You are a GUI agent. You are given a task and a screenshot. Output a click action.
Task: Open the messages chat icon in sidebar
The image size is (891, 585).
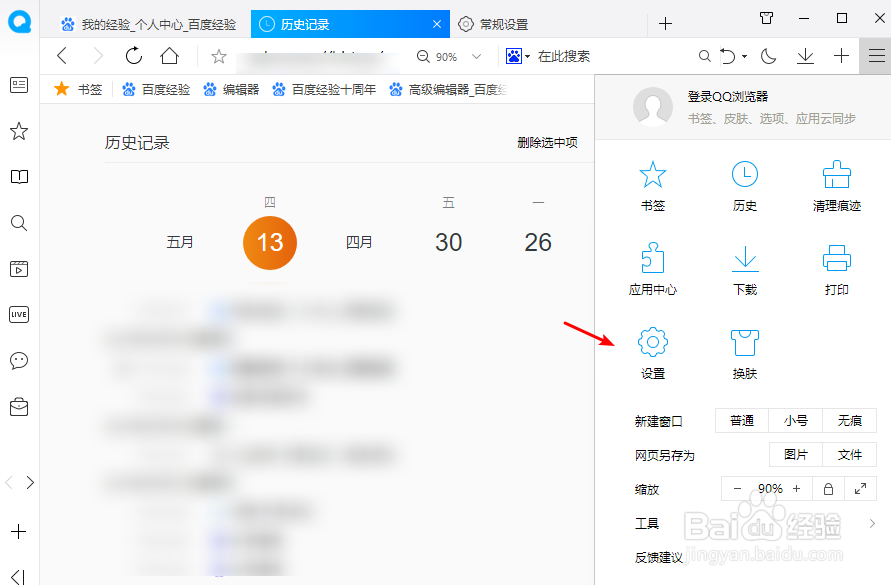pyautogui.click(x=18, y=361)
